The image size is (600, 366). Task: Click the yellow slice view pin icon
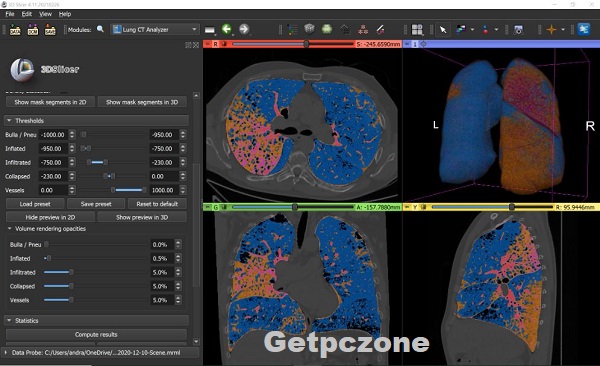[407, 207]
